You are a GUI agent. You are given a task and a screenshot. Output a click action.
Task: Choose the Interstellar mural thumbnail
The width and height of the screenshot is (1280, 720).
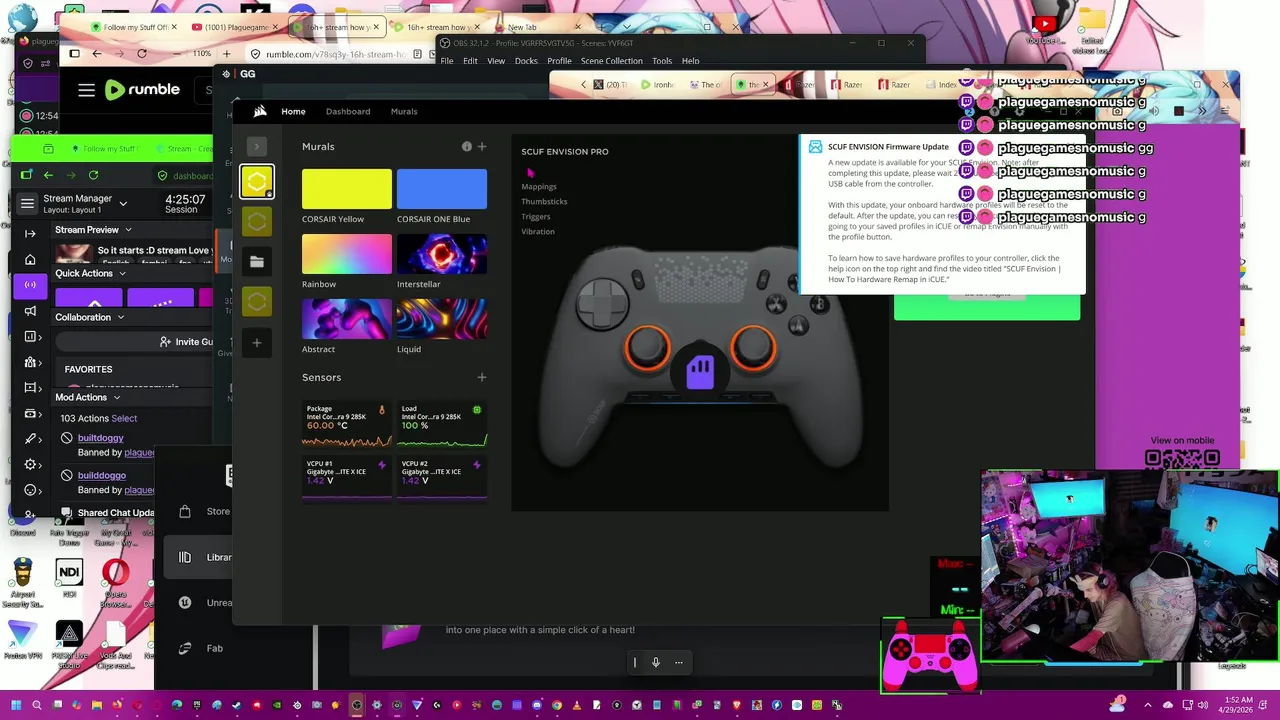442,254
